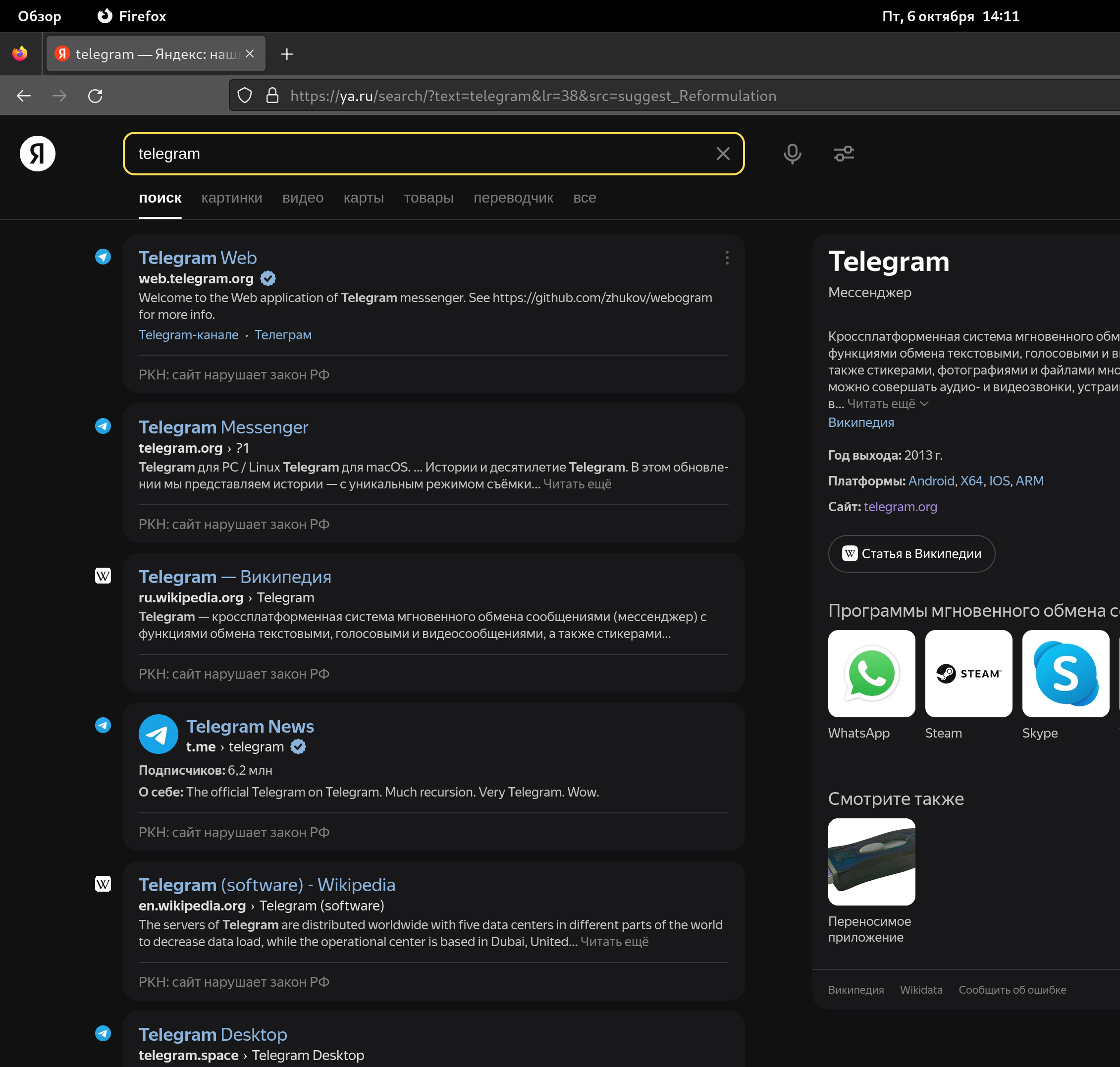Open the IOS platform link

[x=1000, y=481]
